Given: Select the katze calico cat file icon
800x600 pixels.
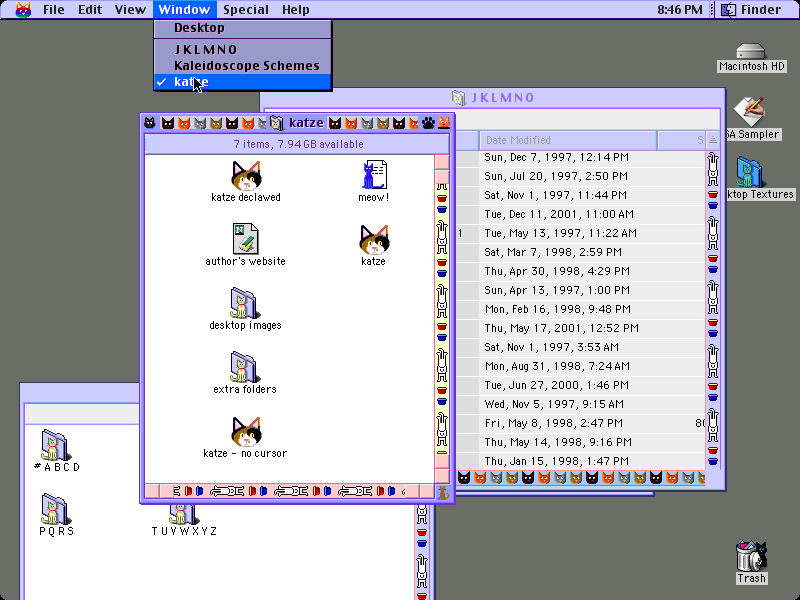Looking at the screenshot, I should pyautogui.click(x=374, y=239).
